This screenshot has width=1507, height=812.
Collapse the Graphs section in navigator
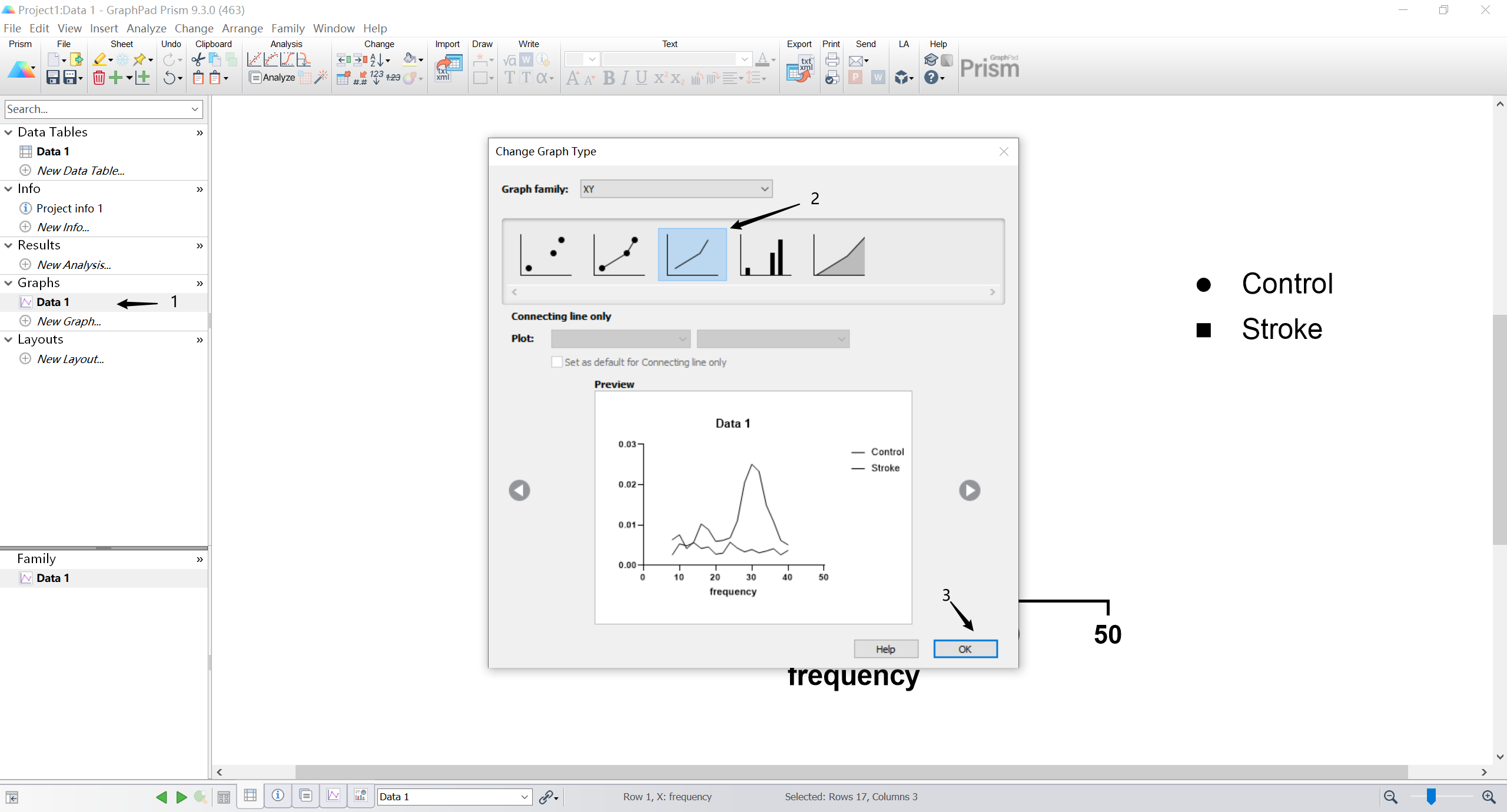9,283
